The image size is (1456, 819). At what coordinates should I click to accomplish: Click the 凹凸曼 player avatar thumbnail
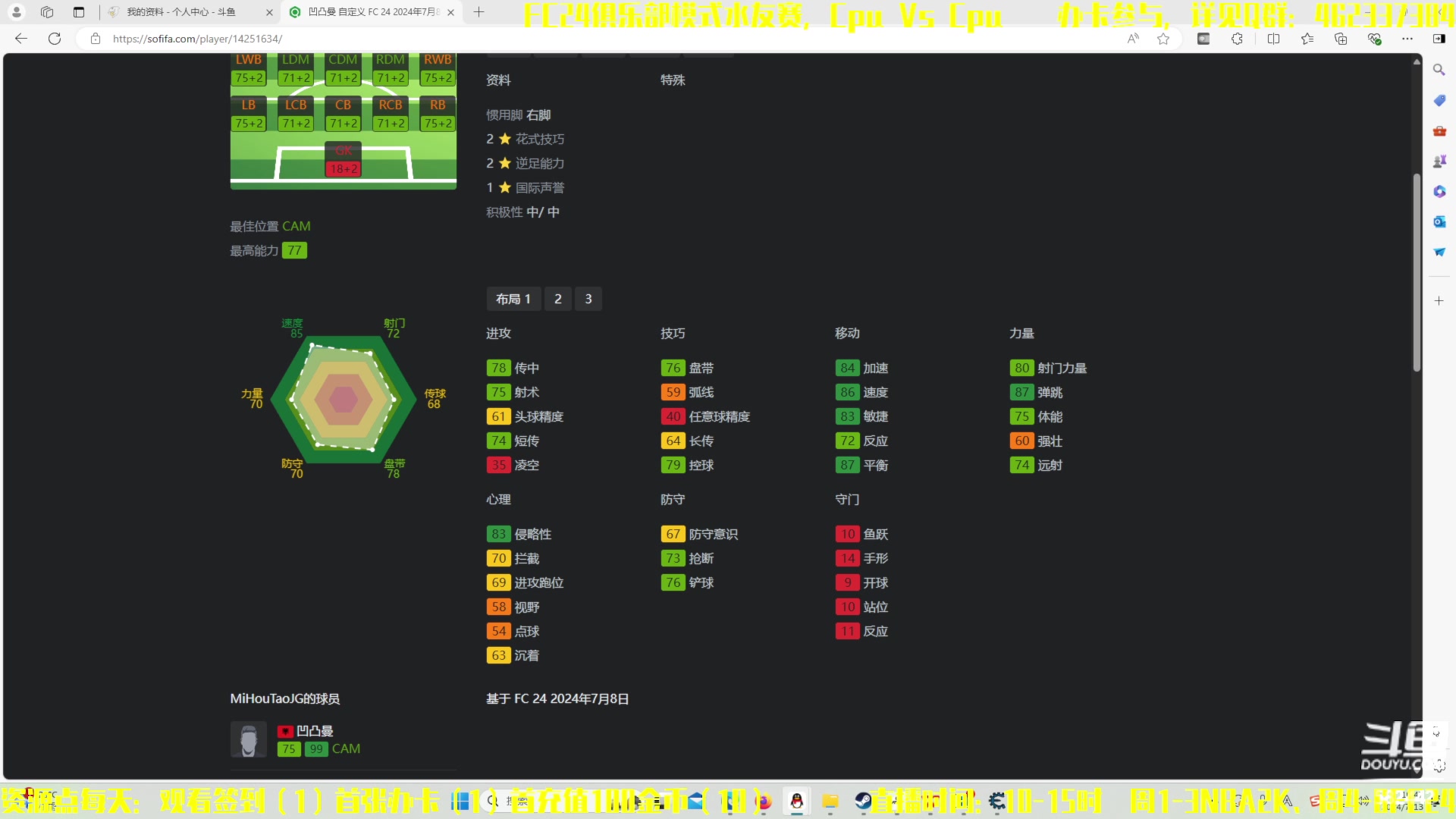(249, 739)
